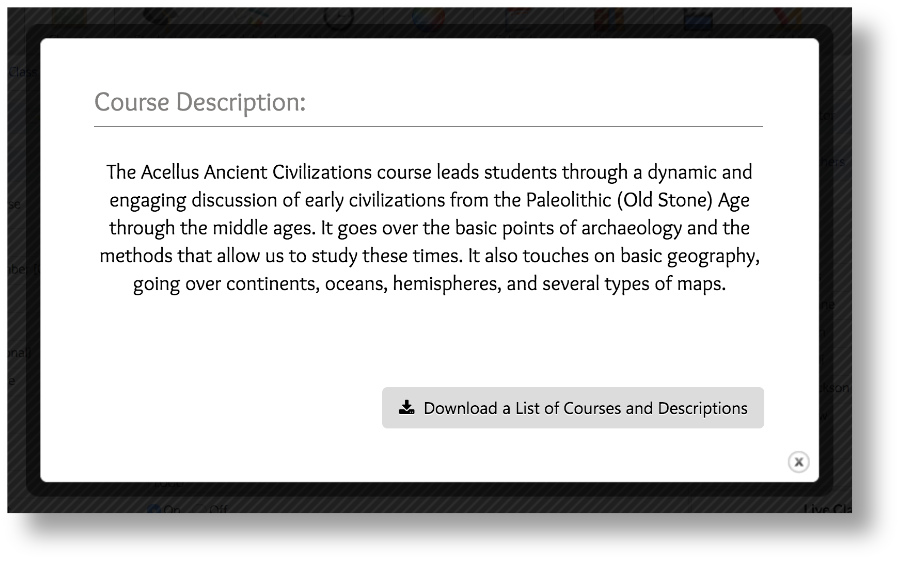The width and height of the screenshot is (900, 561).
Task: Click the Paleolithic (Old Stone) Age phrase
Action: coord(638,200)
